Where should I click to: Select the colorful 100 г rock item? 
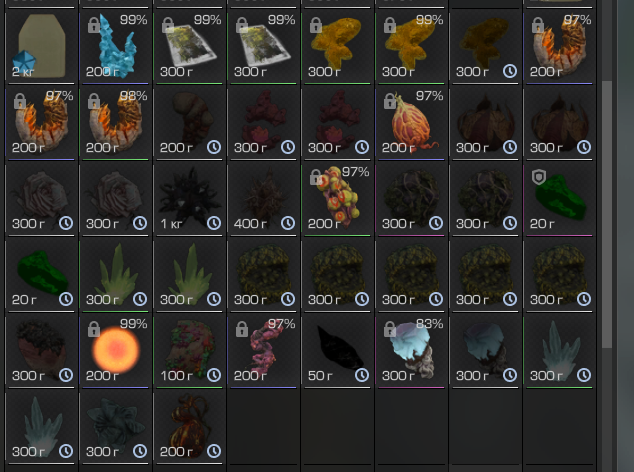coord(189,350)
